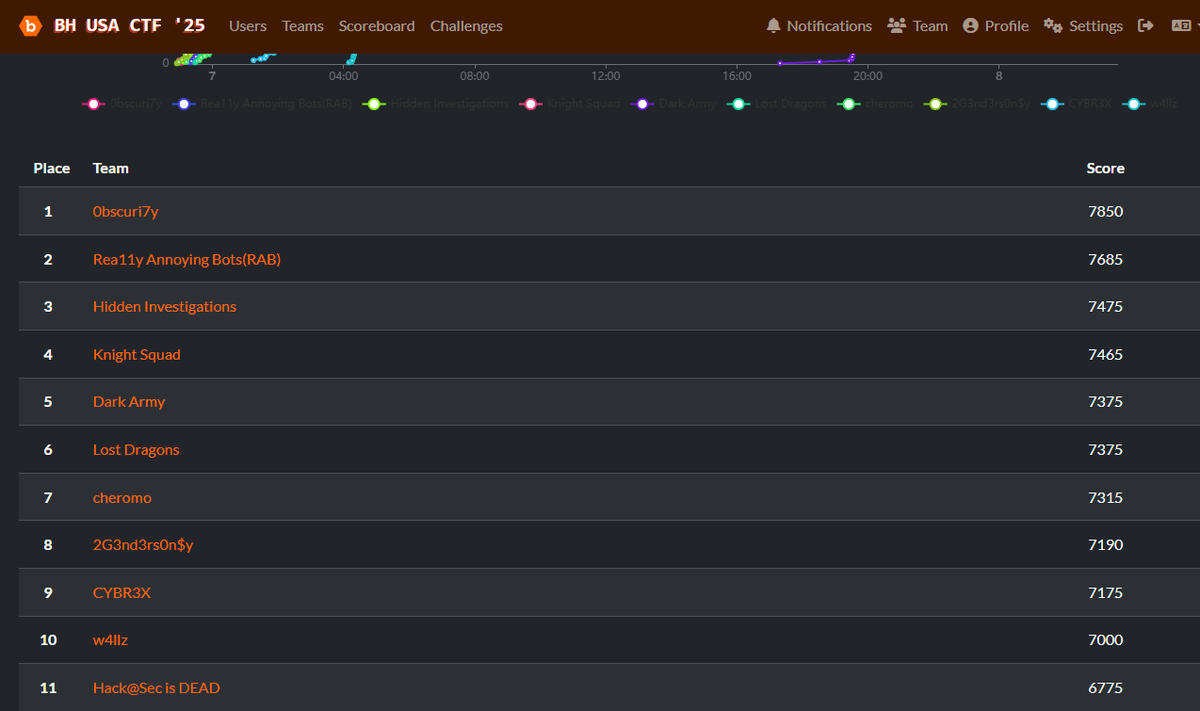Select score value 7850

[1105, 212]
